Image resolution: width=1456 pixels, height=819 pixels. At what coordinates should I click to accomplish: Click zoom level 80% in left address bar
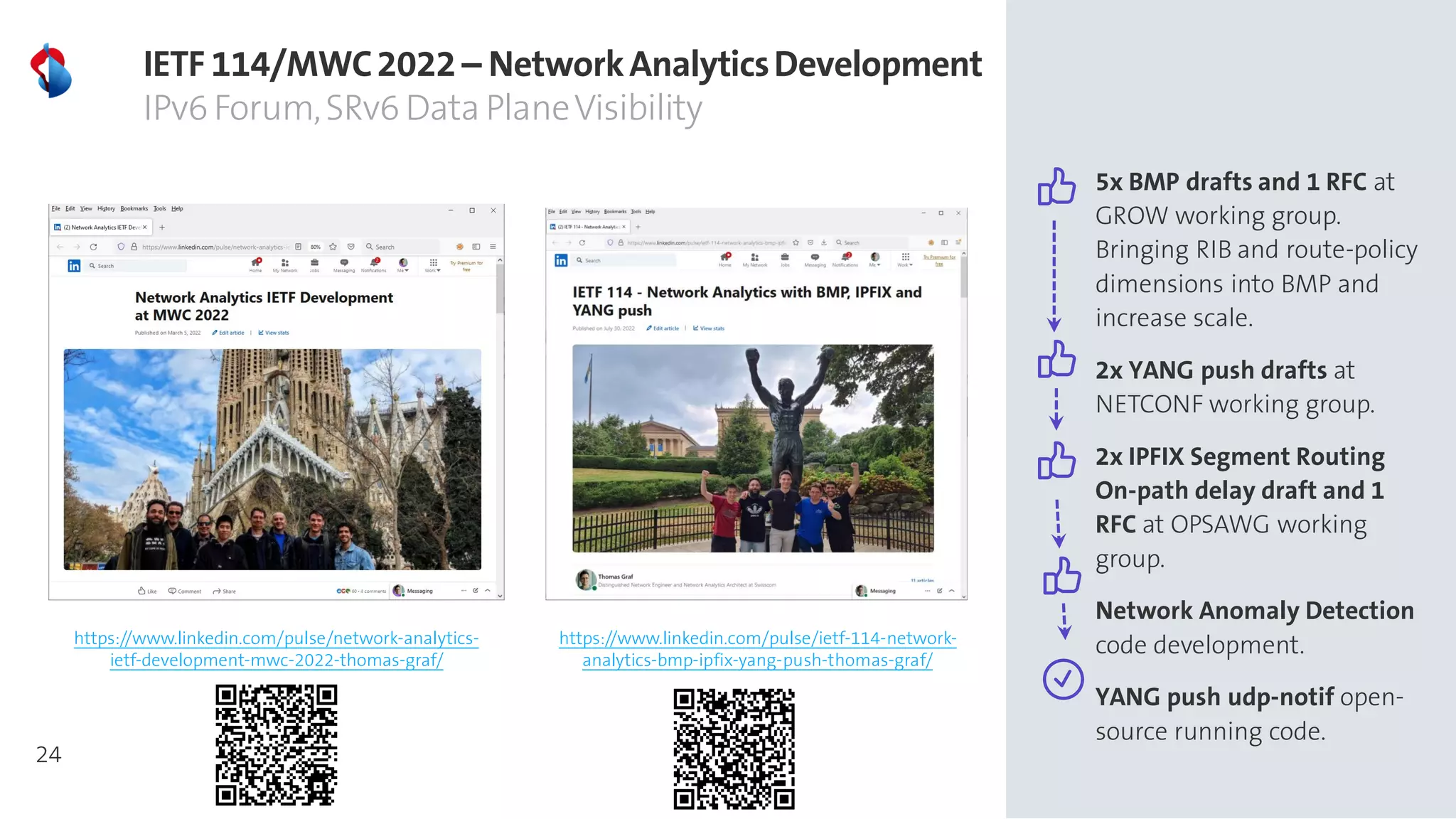tap(316, 247)
